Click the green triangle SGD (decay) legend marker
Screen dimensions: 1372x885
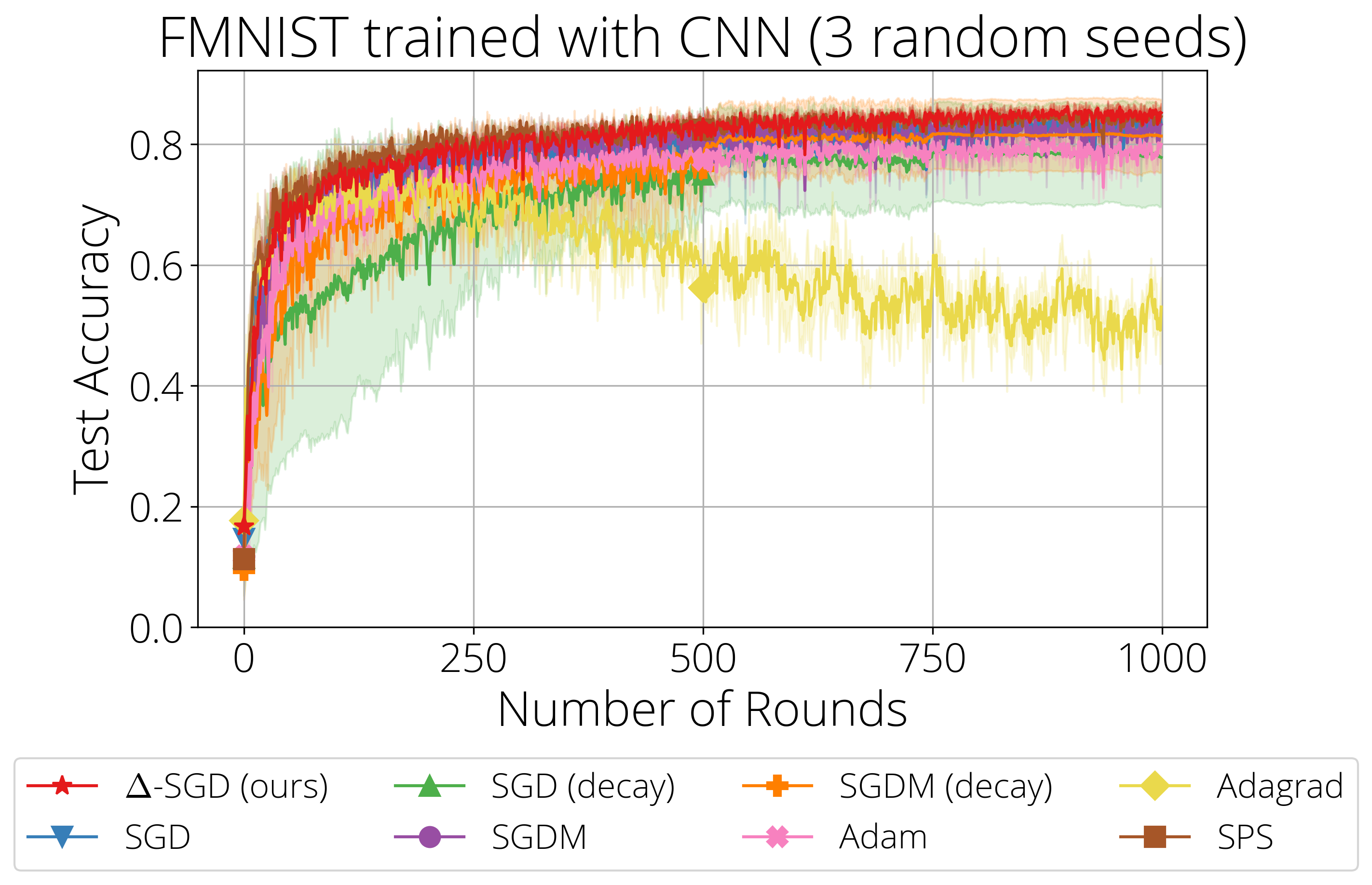[x=429, y=785]
